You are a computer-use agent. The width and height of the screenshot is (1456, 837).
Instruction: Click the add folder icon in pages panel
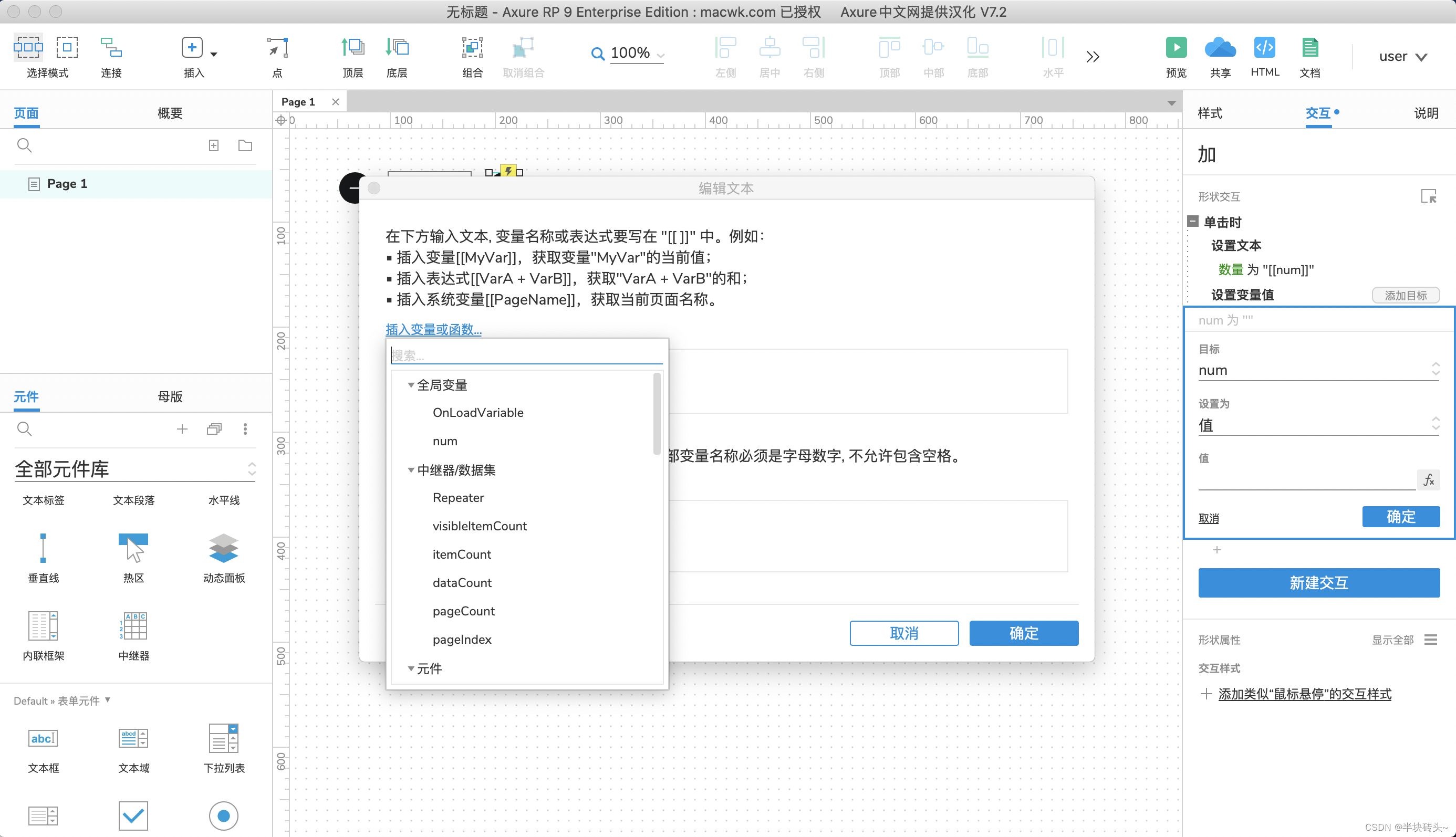coord(245,145)
